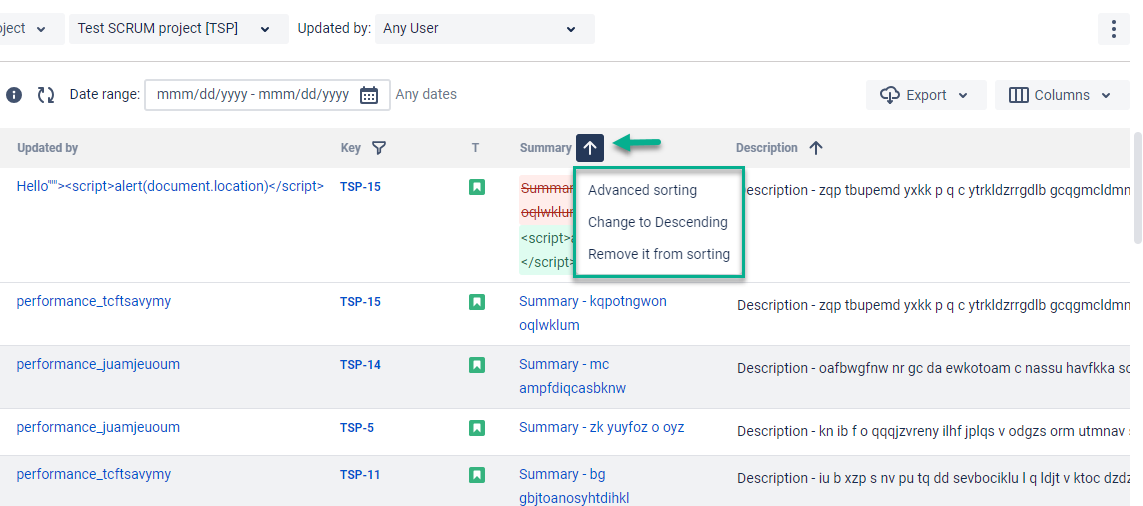Open the three-dot more options menu
Screen dimensions: 1143x506
(x=1113, y=29)
